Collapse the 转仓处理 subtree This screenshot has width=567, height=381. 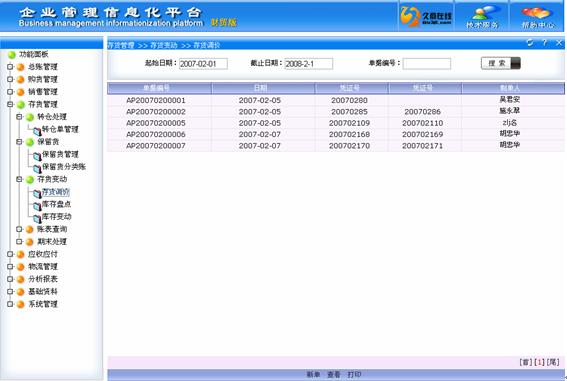tap(19, 117)
